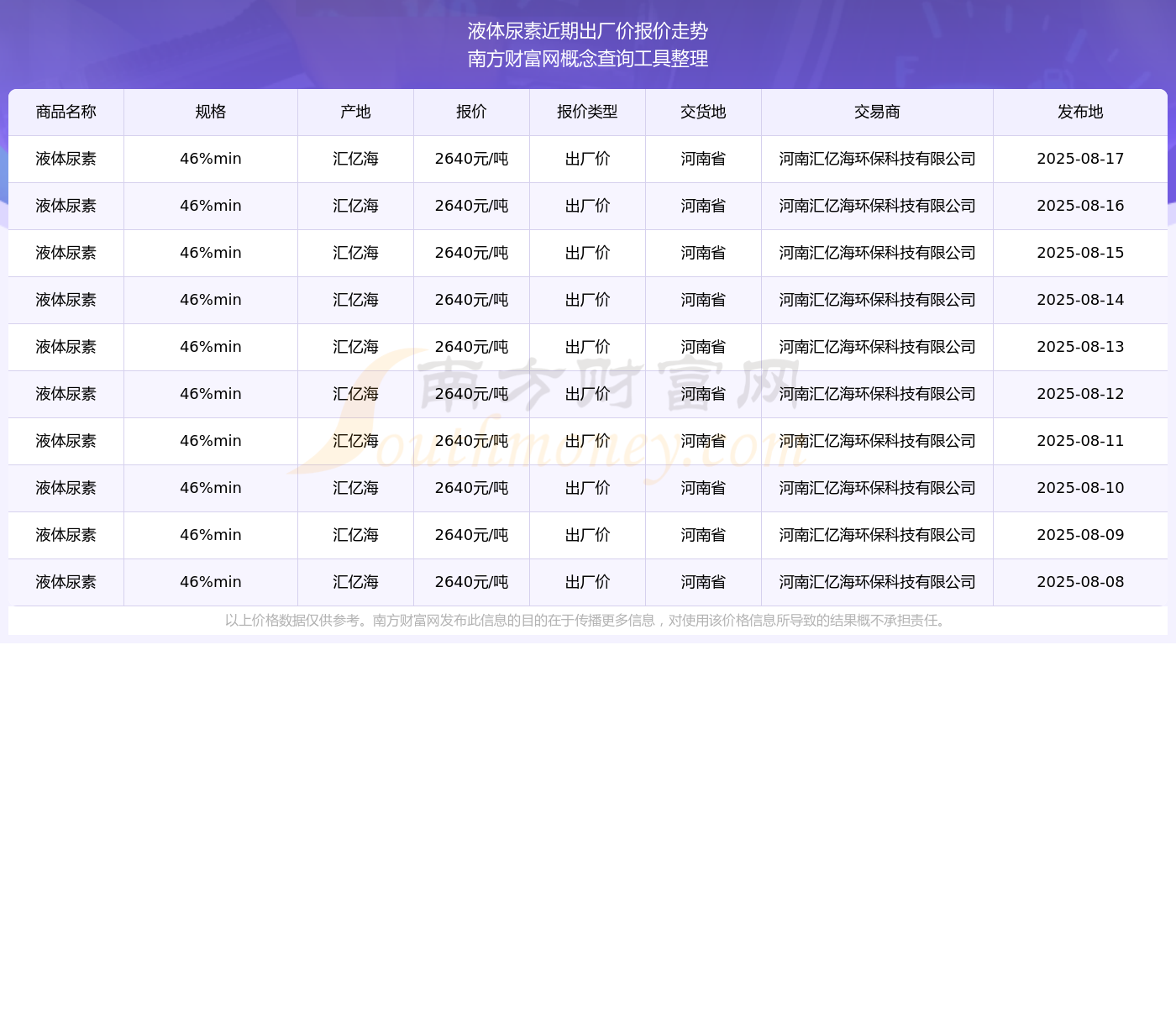Click 汇亿海 in the 2025-08-10 row
The width and height of the screenshot is (1176, 1012).
[355, 488]
